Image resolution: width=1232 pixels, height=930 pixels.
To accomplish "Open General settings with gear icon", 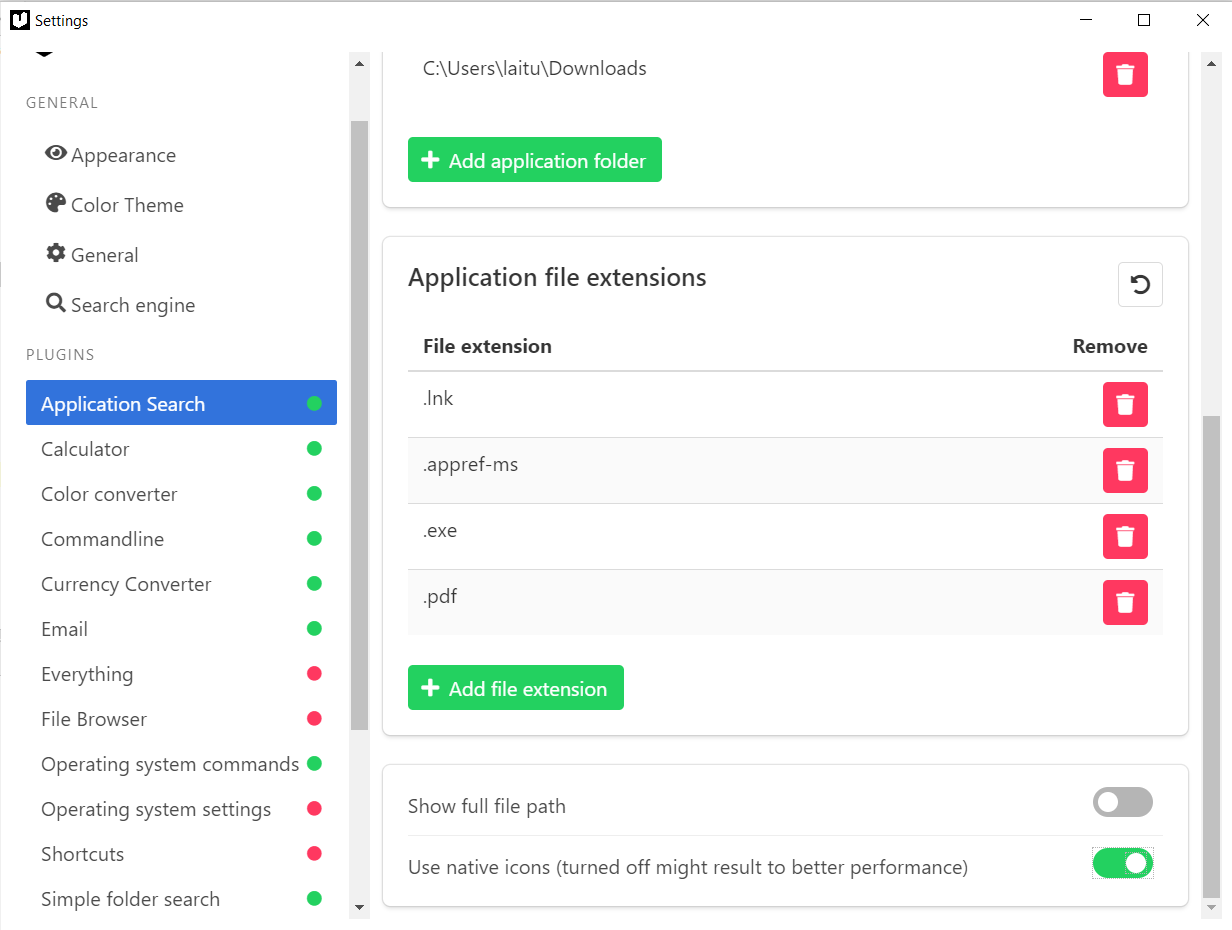I will click(x=92, y=255).
